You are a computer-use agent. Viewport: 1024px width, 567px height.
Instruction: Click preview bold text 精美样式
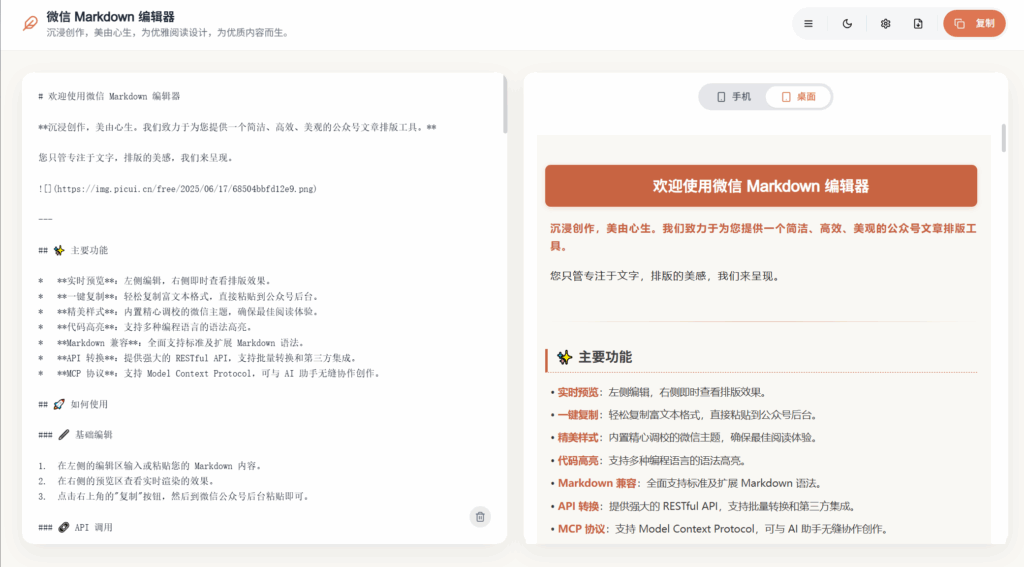[578, 438]
